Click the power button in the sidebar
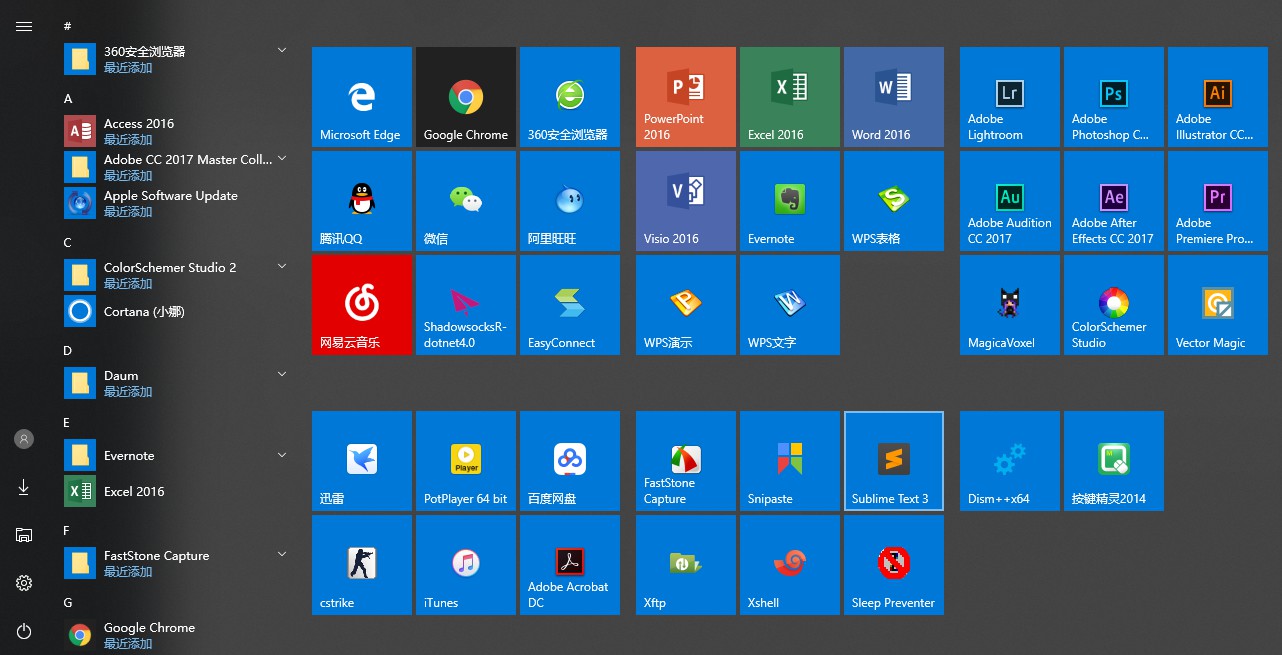This screenshot has height=655, width=1282. tap(24, 631)
